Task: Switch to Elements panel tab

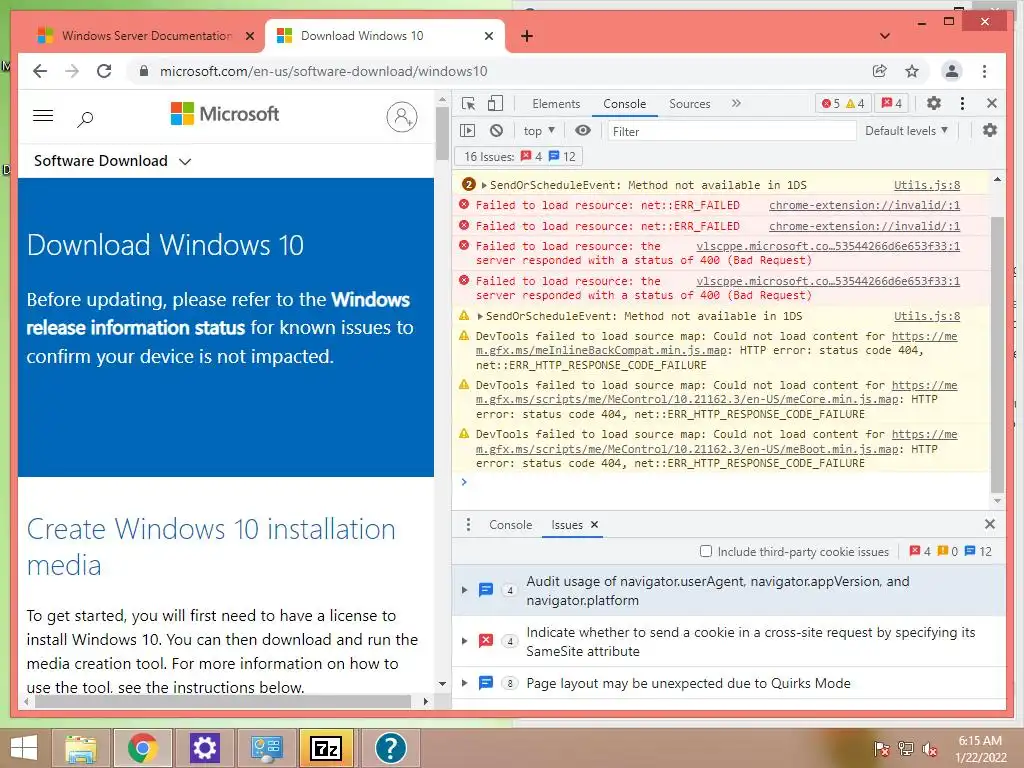Action: pos(556,104)
